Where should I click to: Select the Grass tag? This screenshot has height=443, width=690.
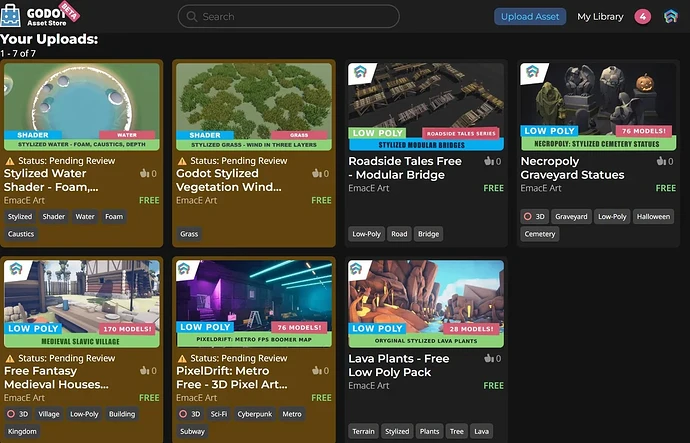[x=189, y=234]
